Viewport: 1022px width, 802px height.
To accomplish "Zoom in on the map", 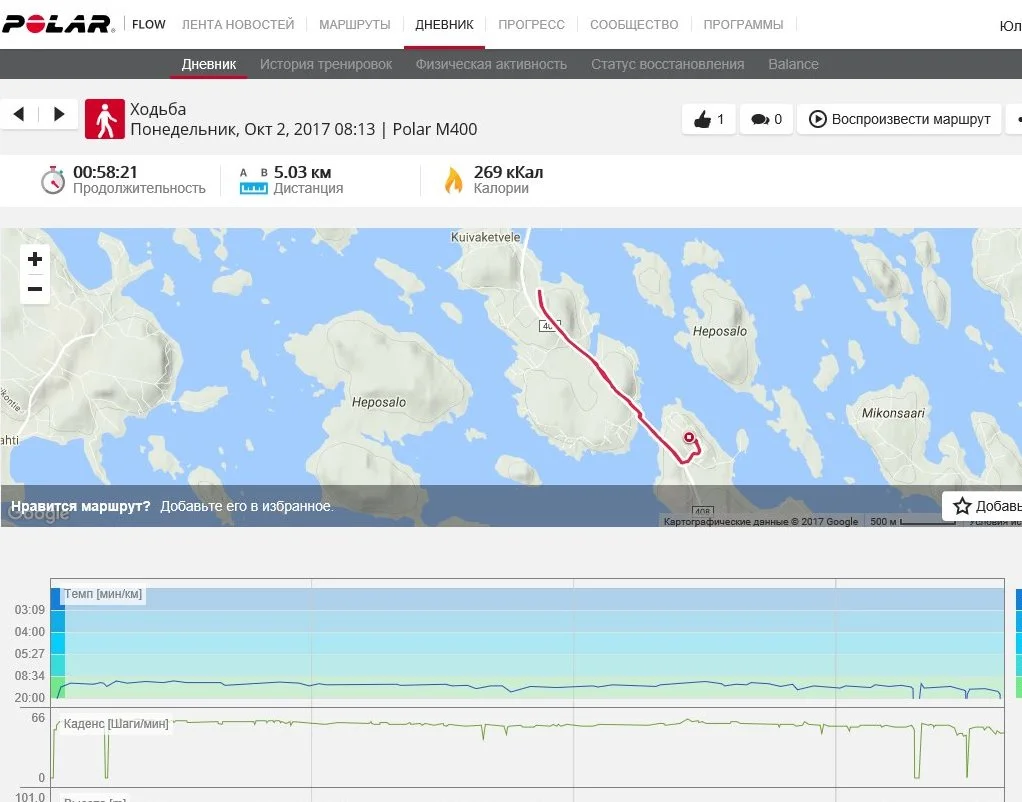I will coord(35,259).
